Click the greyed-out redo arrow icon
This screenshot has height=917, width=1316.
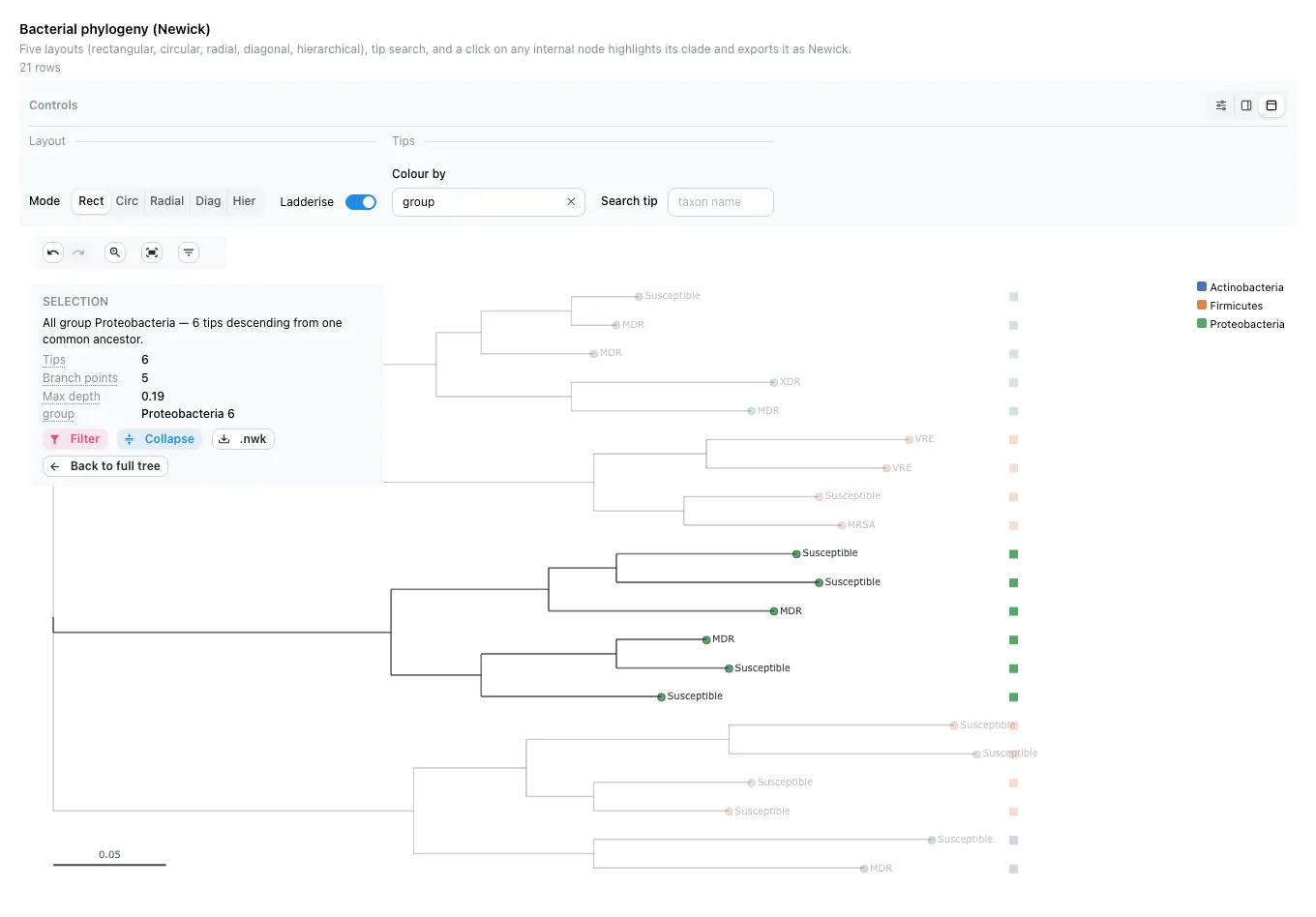click(x=78, y=252)
